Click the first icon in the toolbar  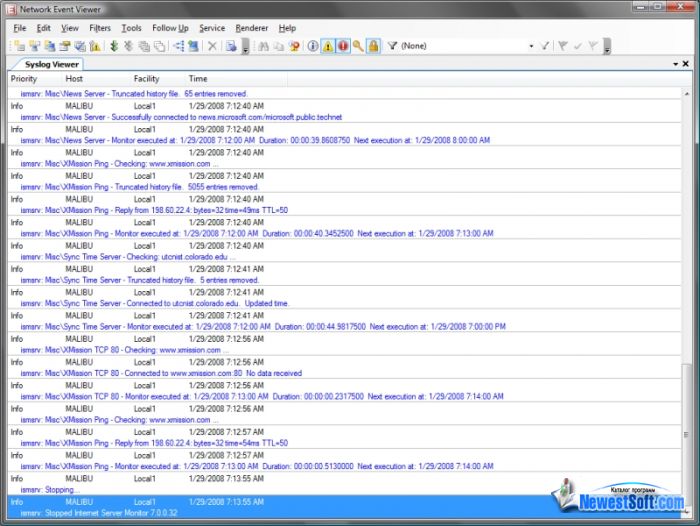click(19, 46)
